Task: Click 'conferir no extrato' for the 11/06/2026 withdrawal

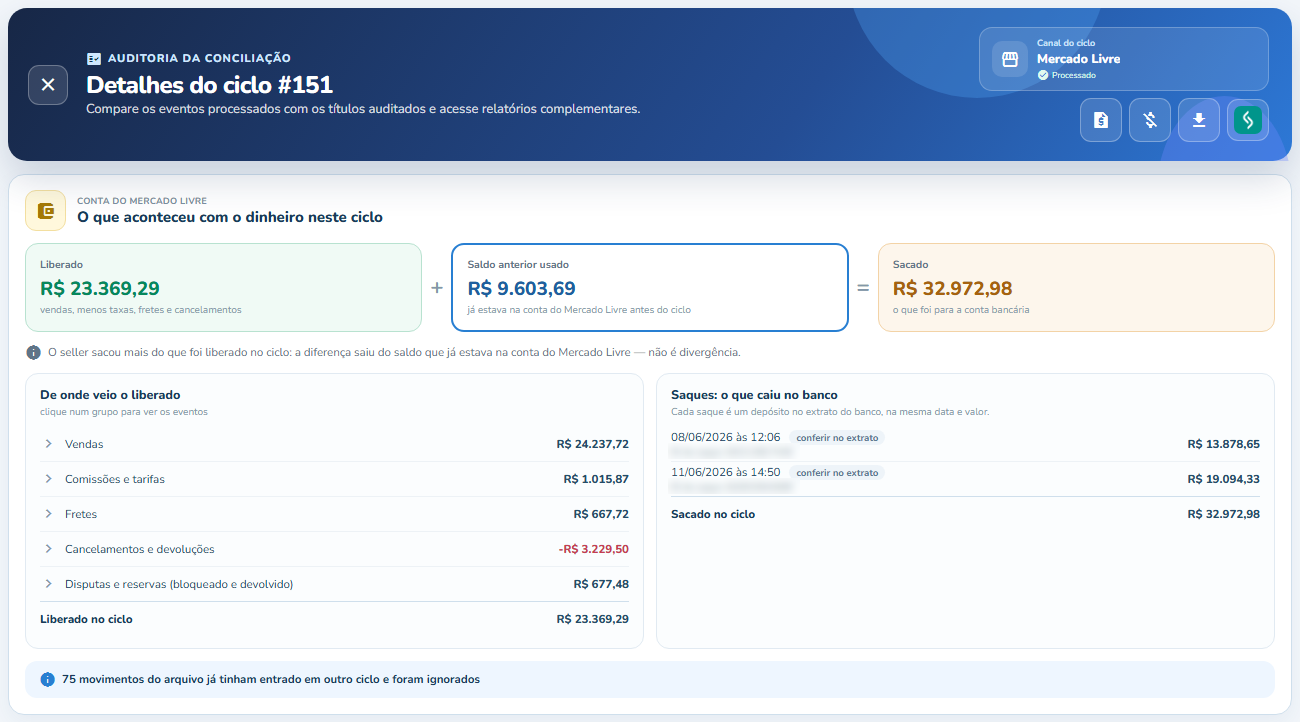Action: [837, 473]
